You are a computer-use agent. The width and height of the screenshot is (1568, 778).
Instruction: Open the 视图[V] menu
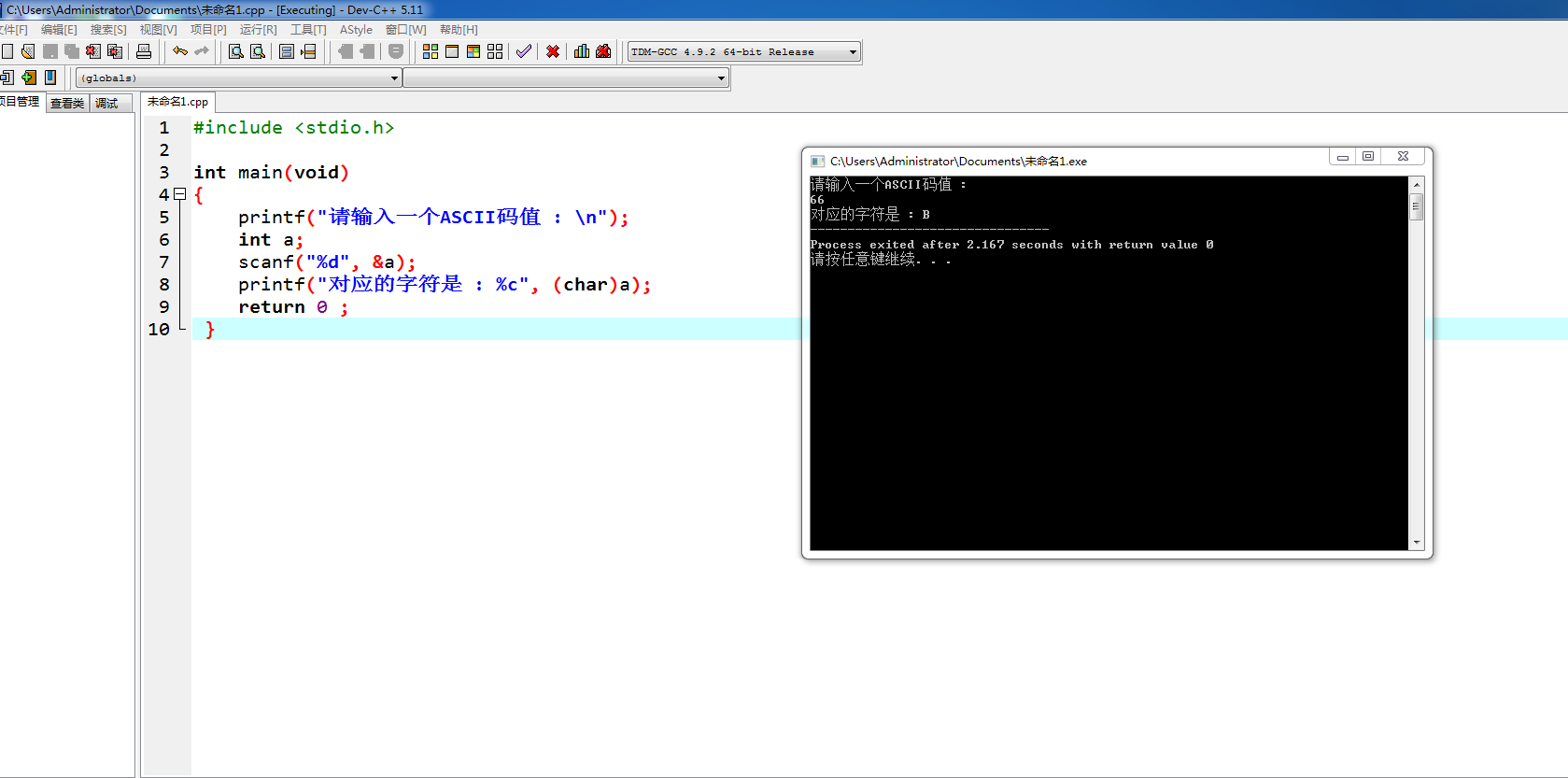[159, 30]
